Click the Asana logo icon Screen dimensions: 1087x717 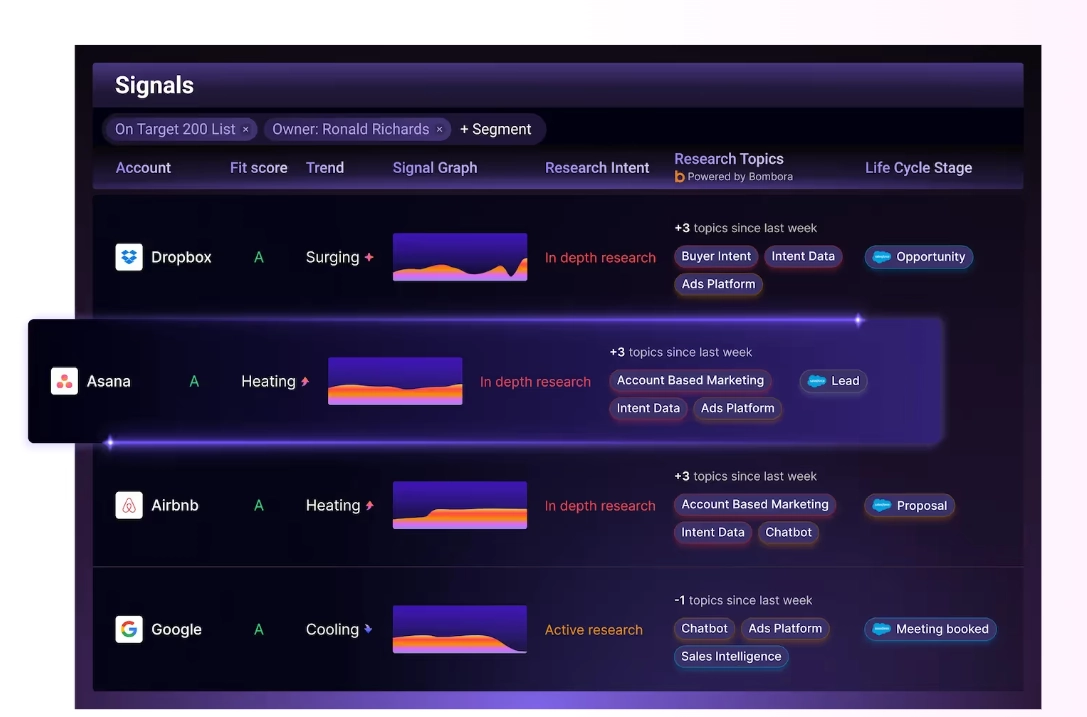click(x=64, y=381)
